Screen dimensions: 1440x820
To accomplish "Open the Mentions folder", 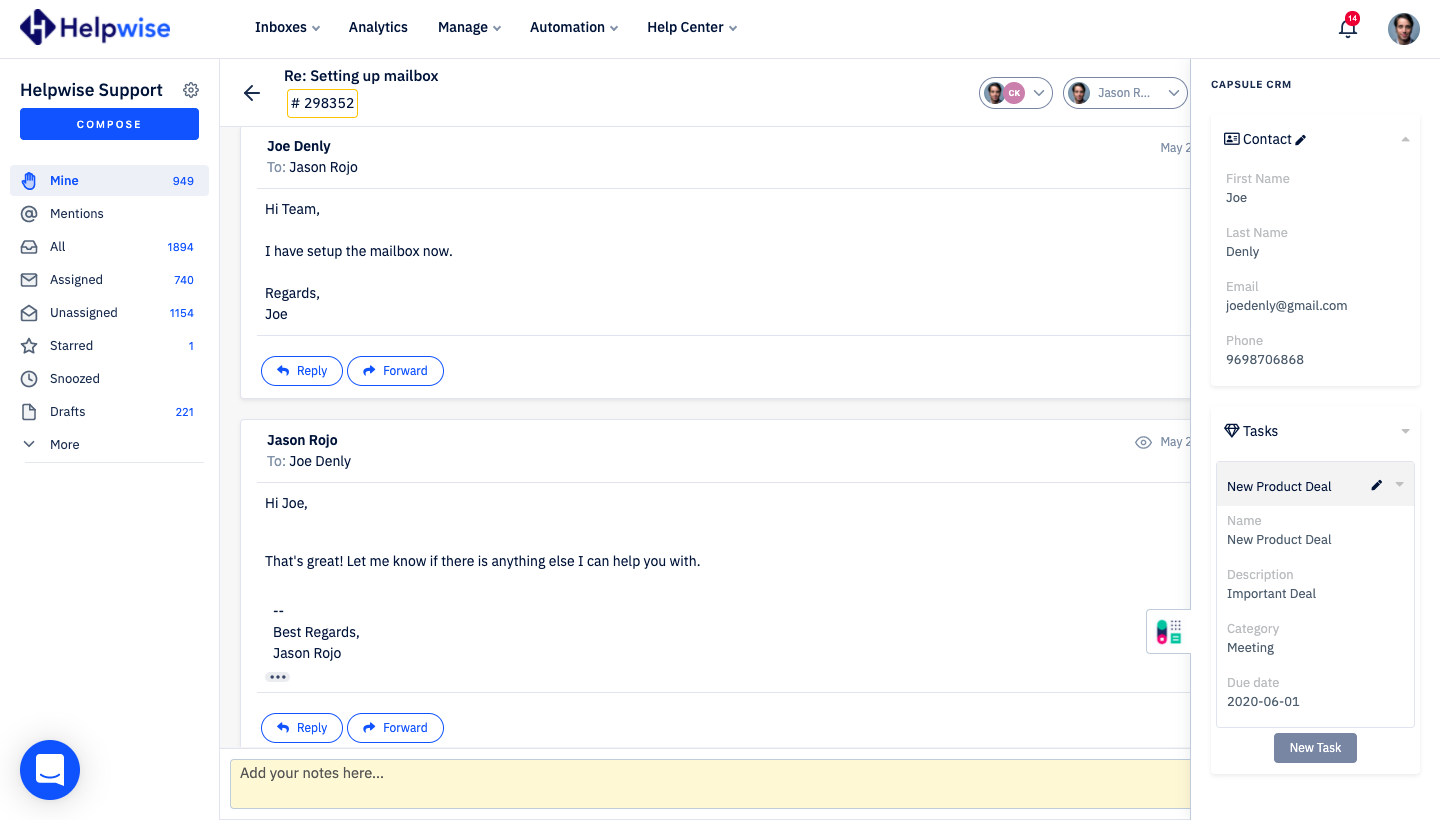I will coord(109,213).
